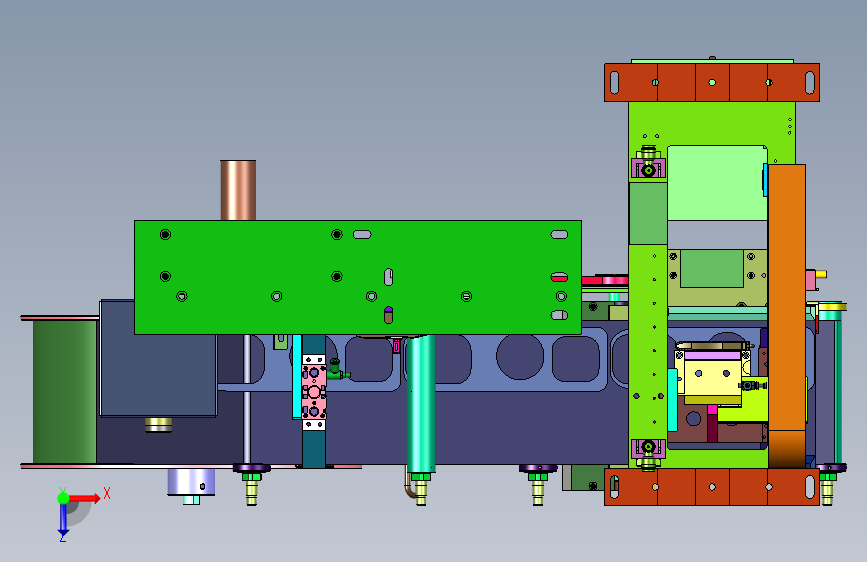867x562 pixels.
Task: Pick the tall orange vertical bar
Action: coord(786,315)
